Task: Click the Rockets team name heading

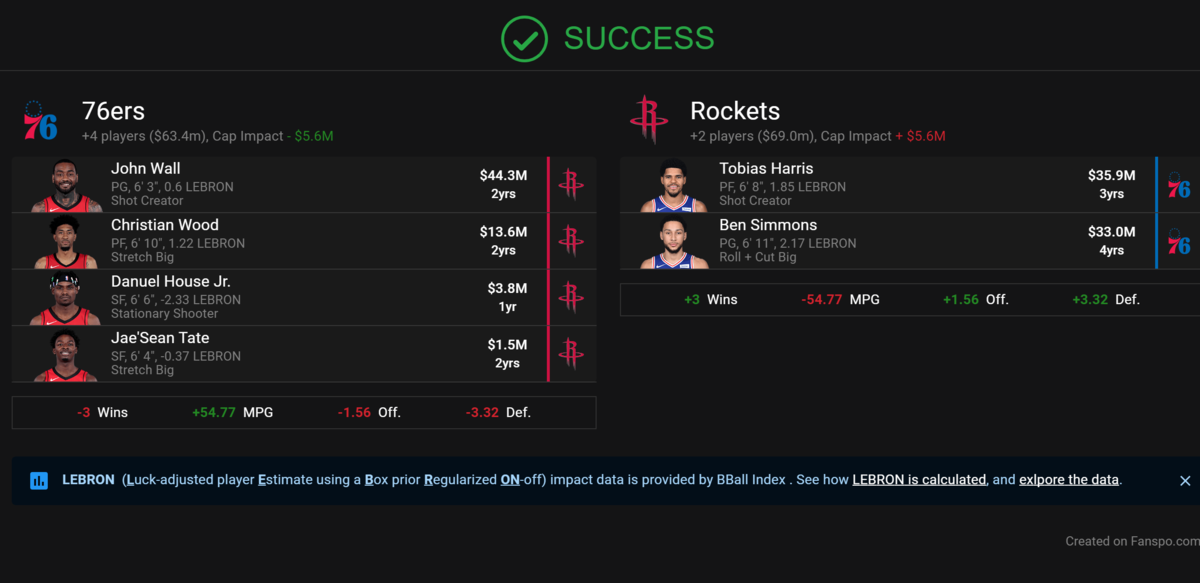Action: tap(735, 111)
